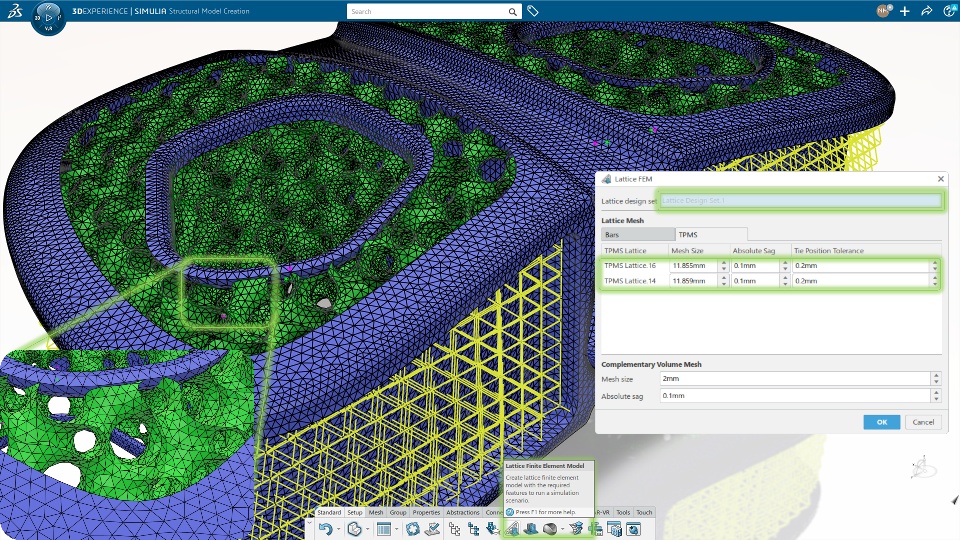This screenshot has width=960, height=540.
Task: Click the 3D part shape icon
Action: pyautogui.click(x=354, y=529)
